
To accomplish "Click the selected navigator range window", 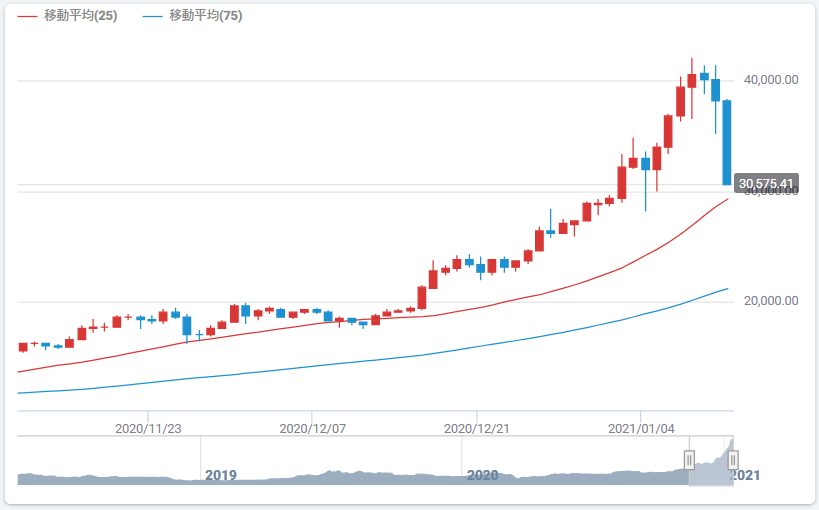I will (x=711, y=461).
